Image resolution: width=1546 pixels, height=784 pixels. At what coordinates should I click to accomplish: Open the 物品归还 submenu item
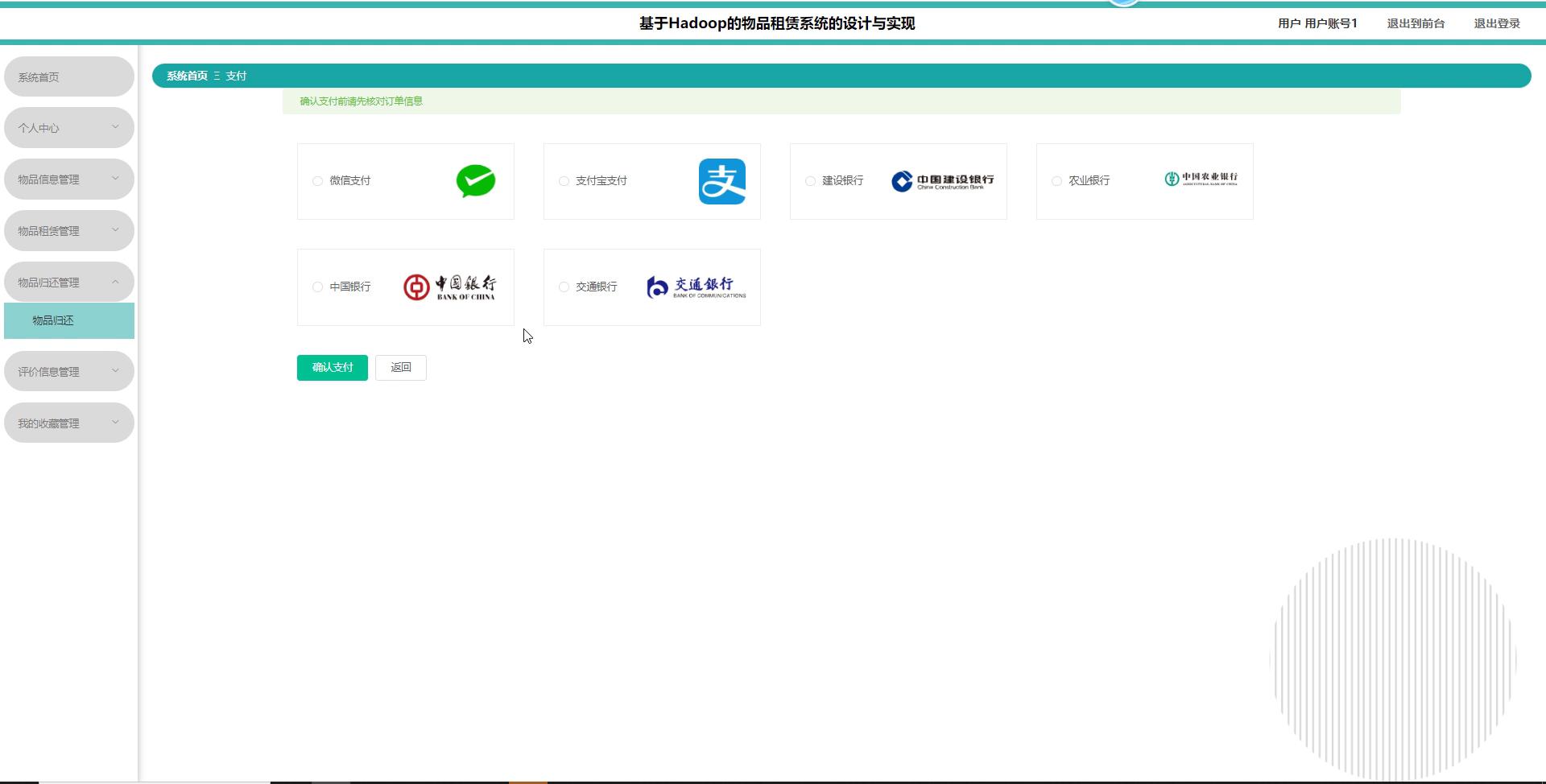coord(69,320)
